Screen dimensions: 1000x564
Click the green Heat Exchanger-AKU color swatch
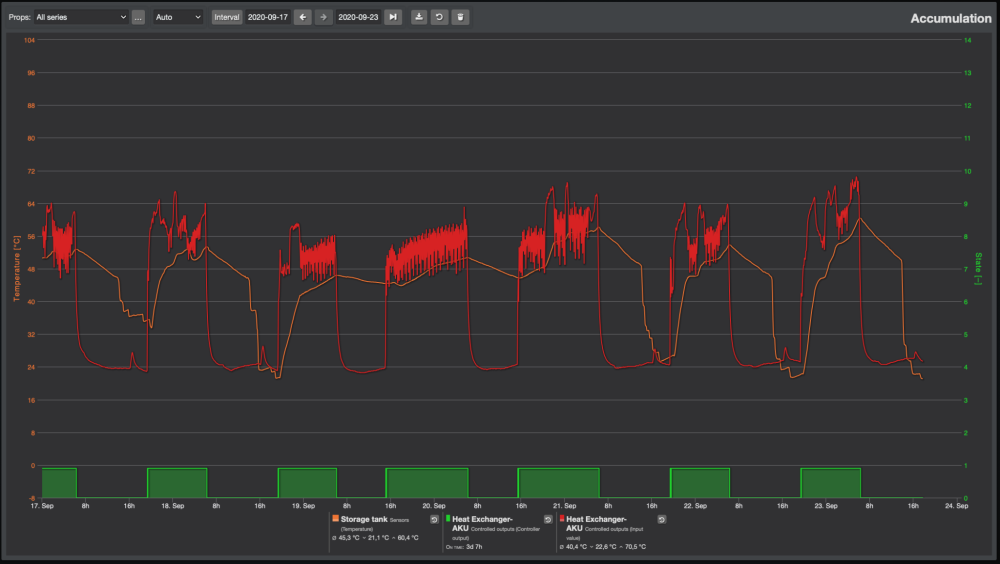tap(448, 519)
